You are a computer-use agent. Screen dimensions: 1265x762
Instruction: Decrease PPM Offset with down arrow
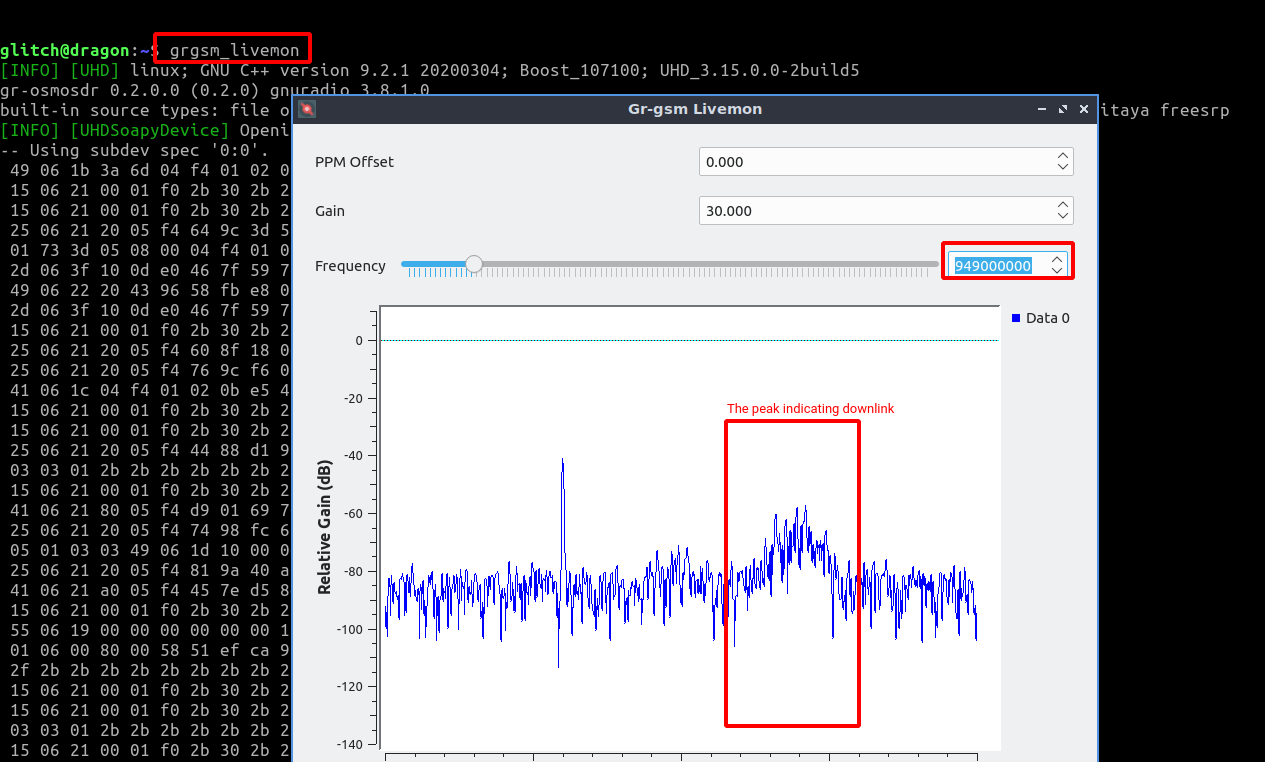(1062, 167)
